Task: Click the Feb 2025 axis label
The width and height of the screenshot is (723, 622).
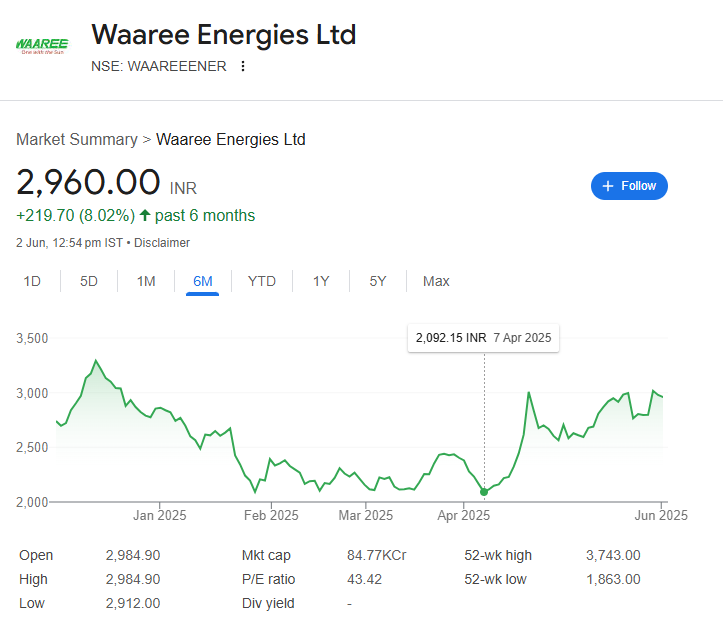Action: pyautogui.click(x=271, y=515)
